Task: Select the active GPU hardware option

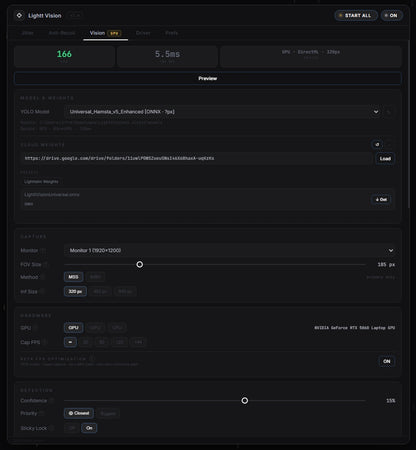Action: (x=73, y=327)
